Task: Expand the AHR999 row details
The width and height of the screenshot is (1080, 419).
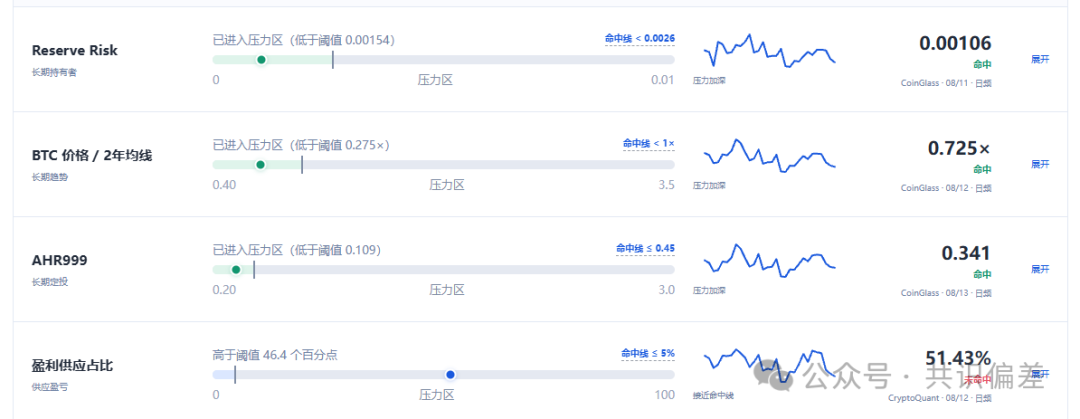Action: 1040,269
